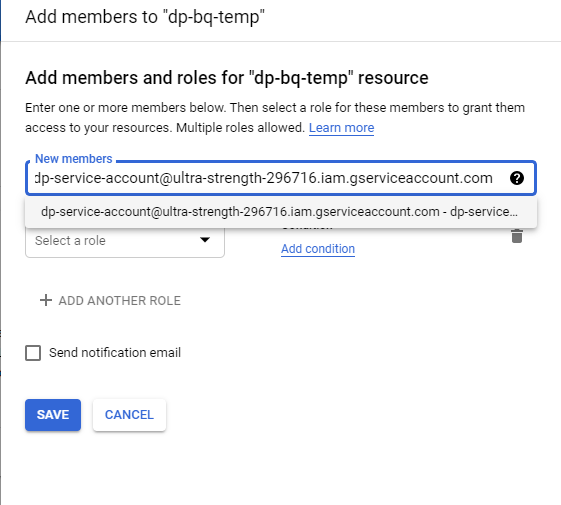Choose the dp-service-account autocomplete suggestion
Viewport: 561px width, 505px height.
(281, 212)
